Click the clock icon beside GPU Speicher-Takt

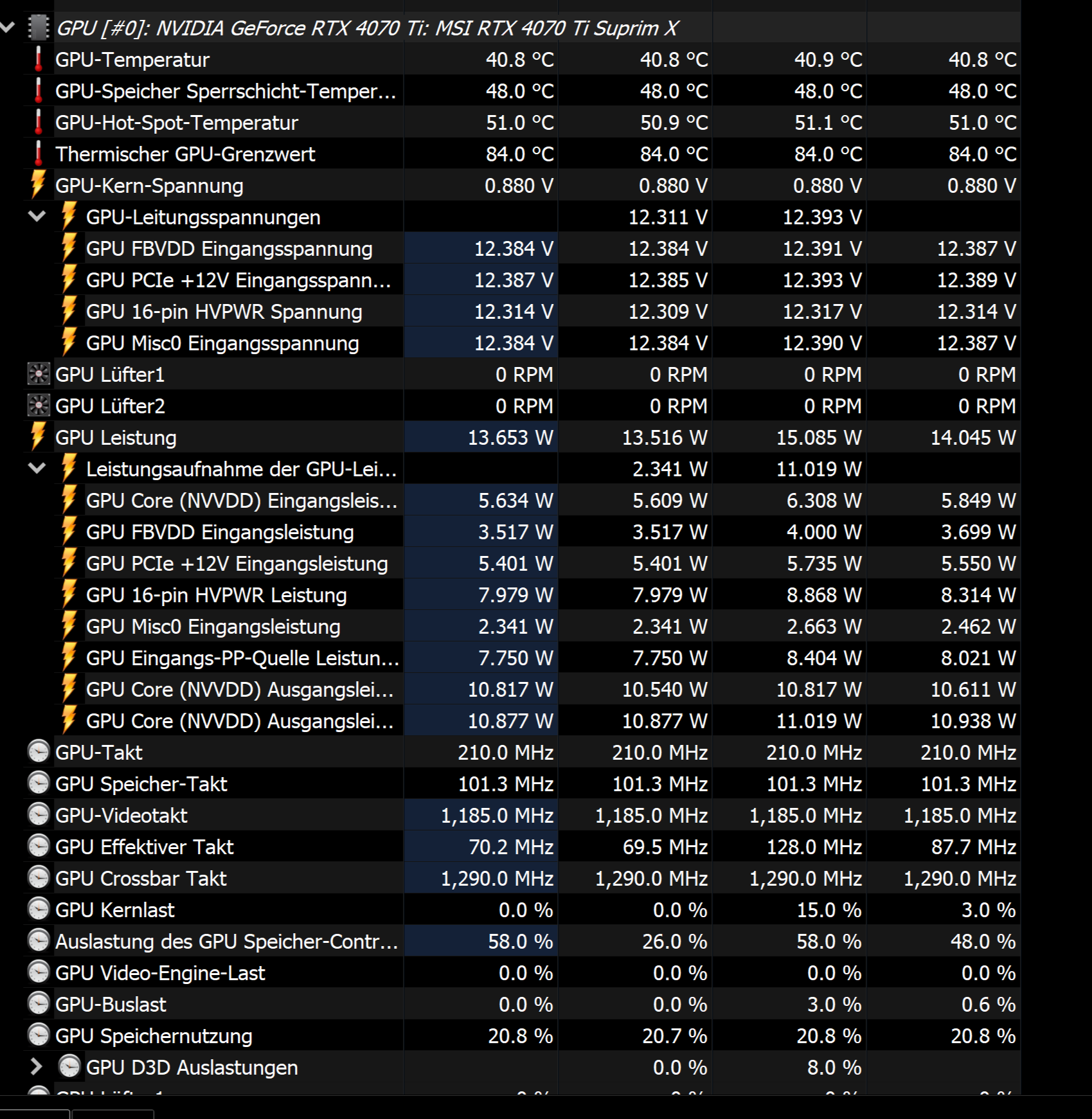pos(37,783)
